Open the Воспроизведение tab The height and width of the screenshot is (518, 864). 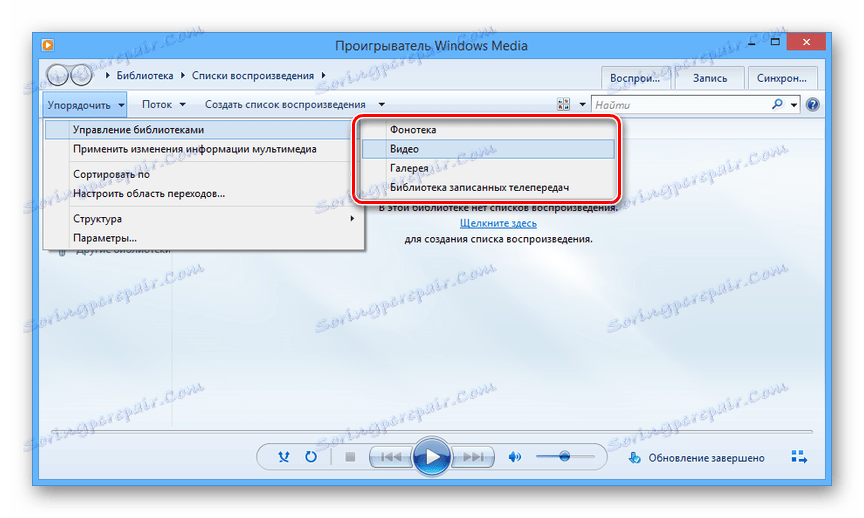point(635,78)
